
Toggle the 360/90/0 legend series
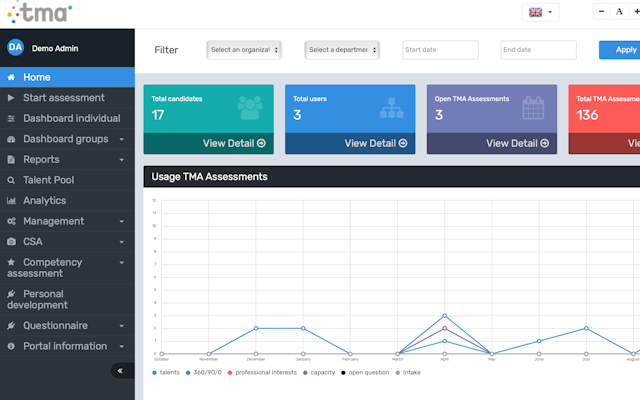click(209, 372)
